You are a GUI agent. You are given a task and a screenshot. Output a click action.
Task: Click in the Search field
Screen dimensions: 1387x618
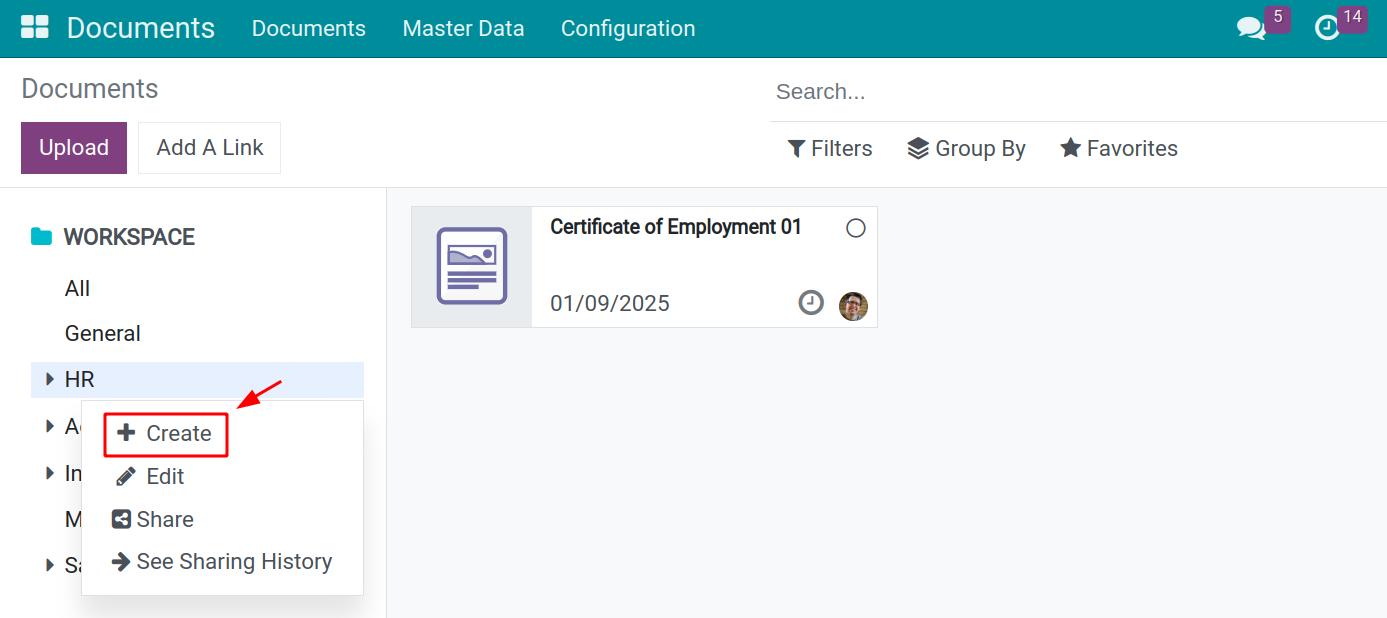pos(1078,92)
